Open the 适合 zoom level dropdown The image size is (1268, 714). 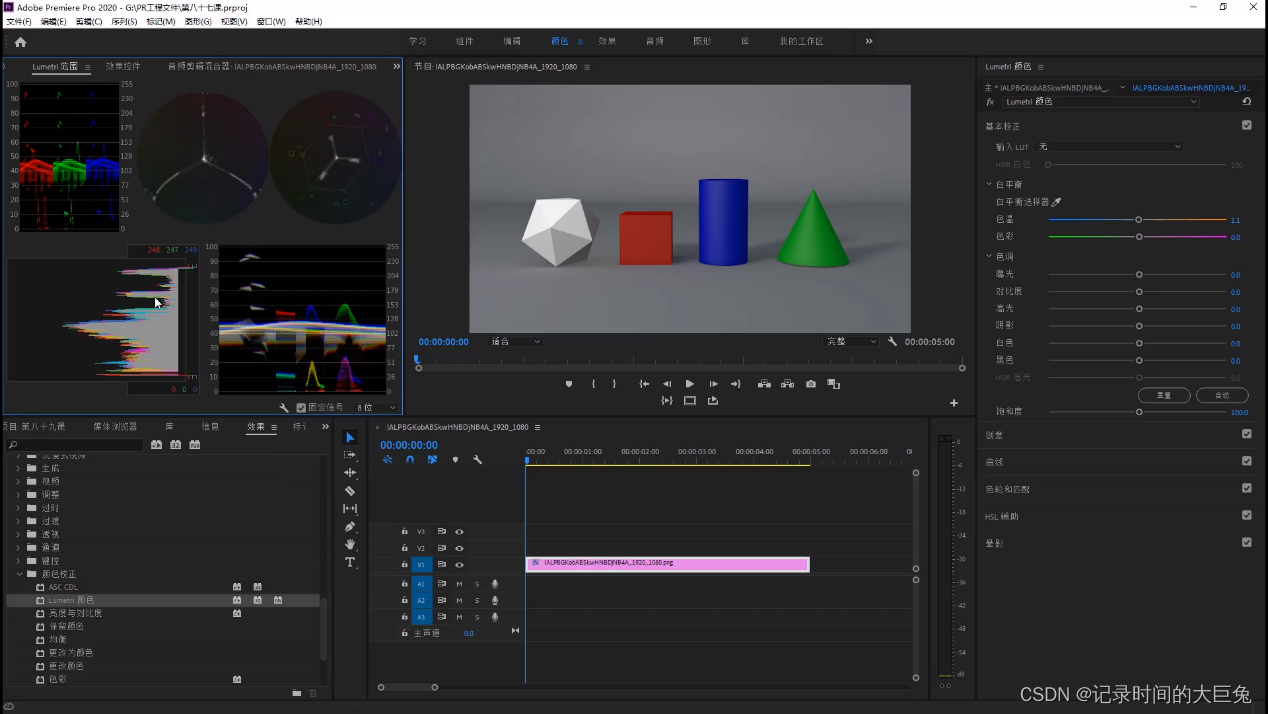[515, 342]
